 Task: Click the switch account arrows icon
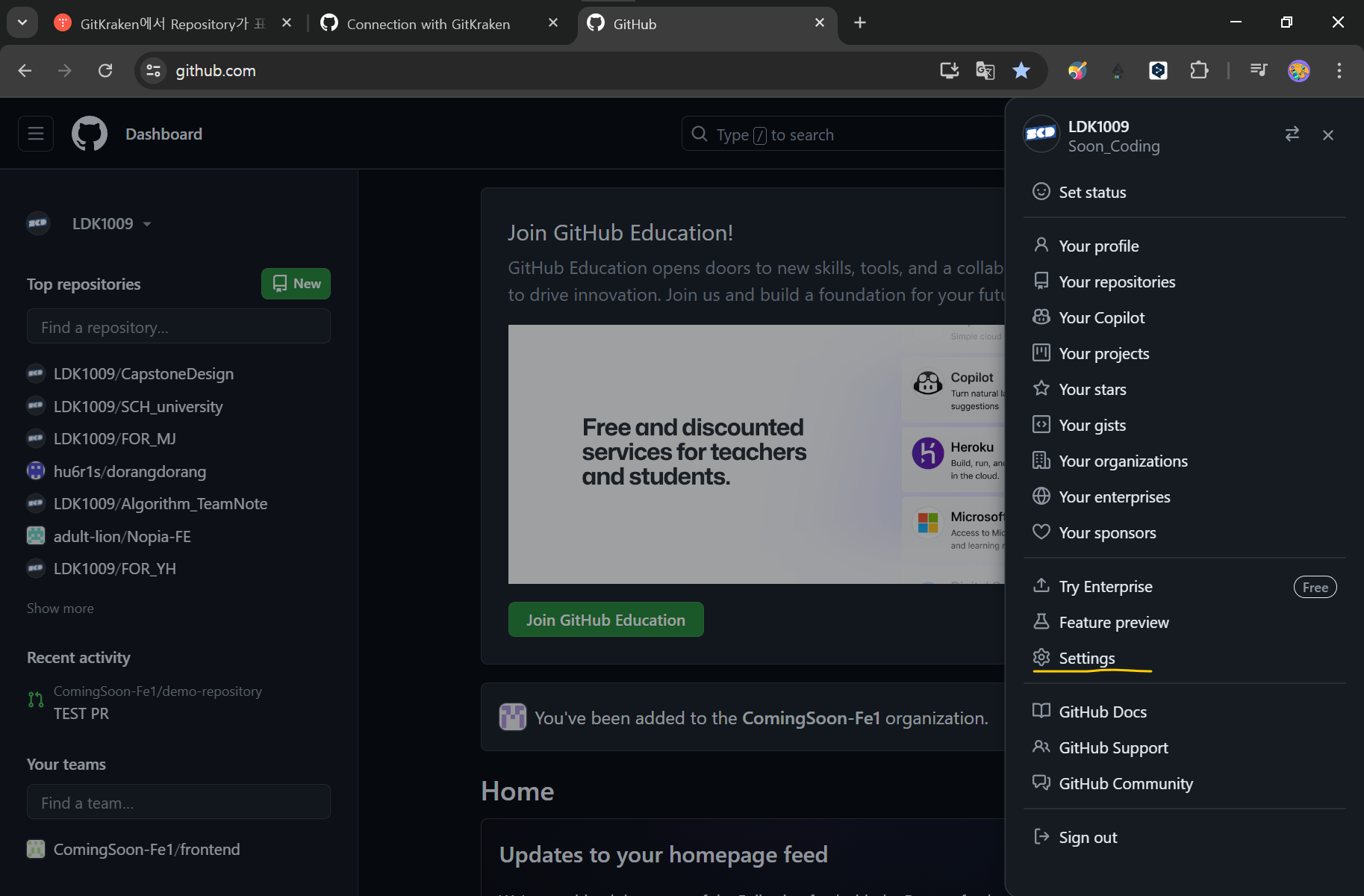click(x=1292, y=134)
